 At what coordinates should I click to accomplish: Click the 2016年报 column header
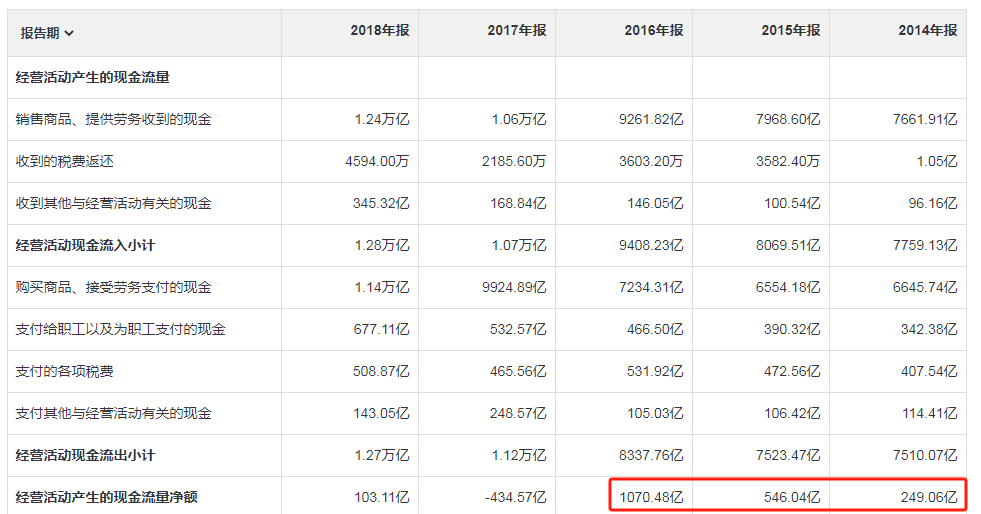coord(654,31)
